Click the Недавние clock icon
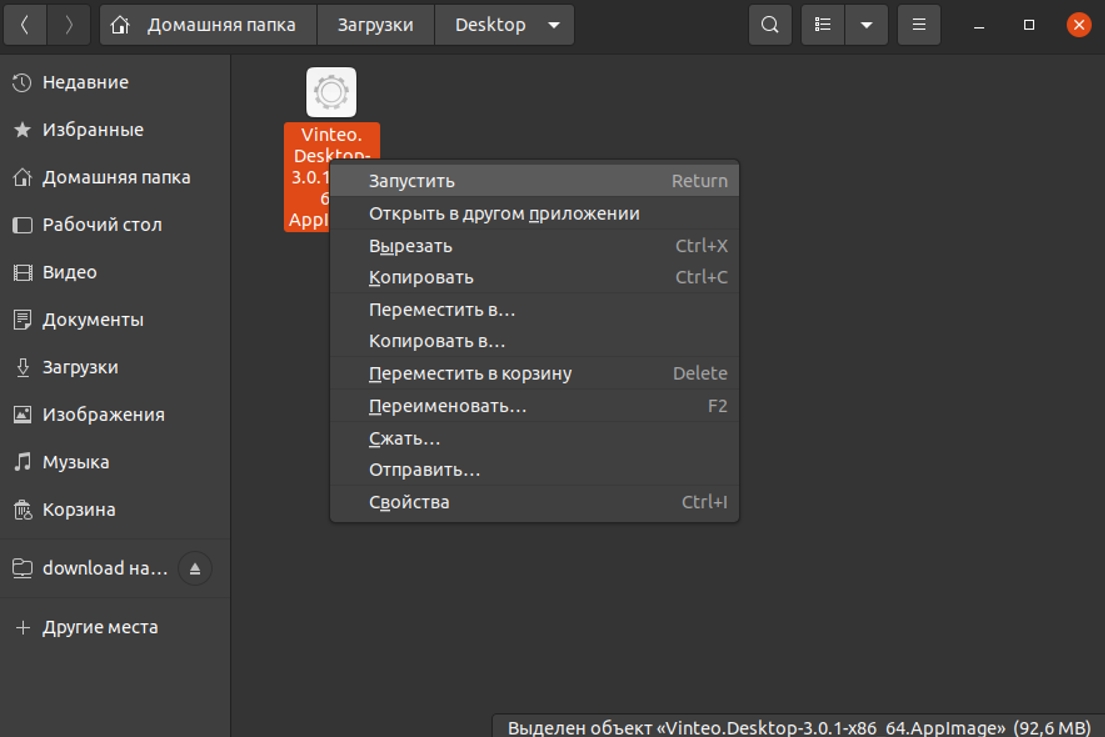This screenshot has height=737, width=1105. coord(23,82)
